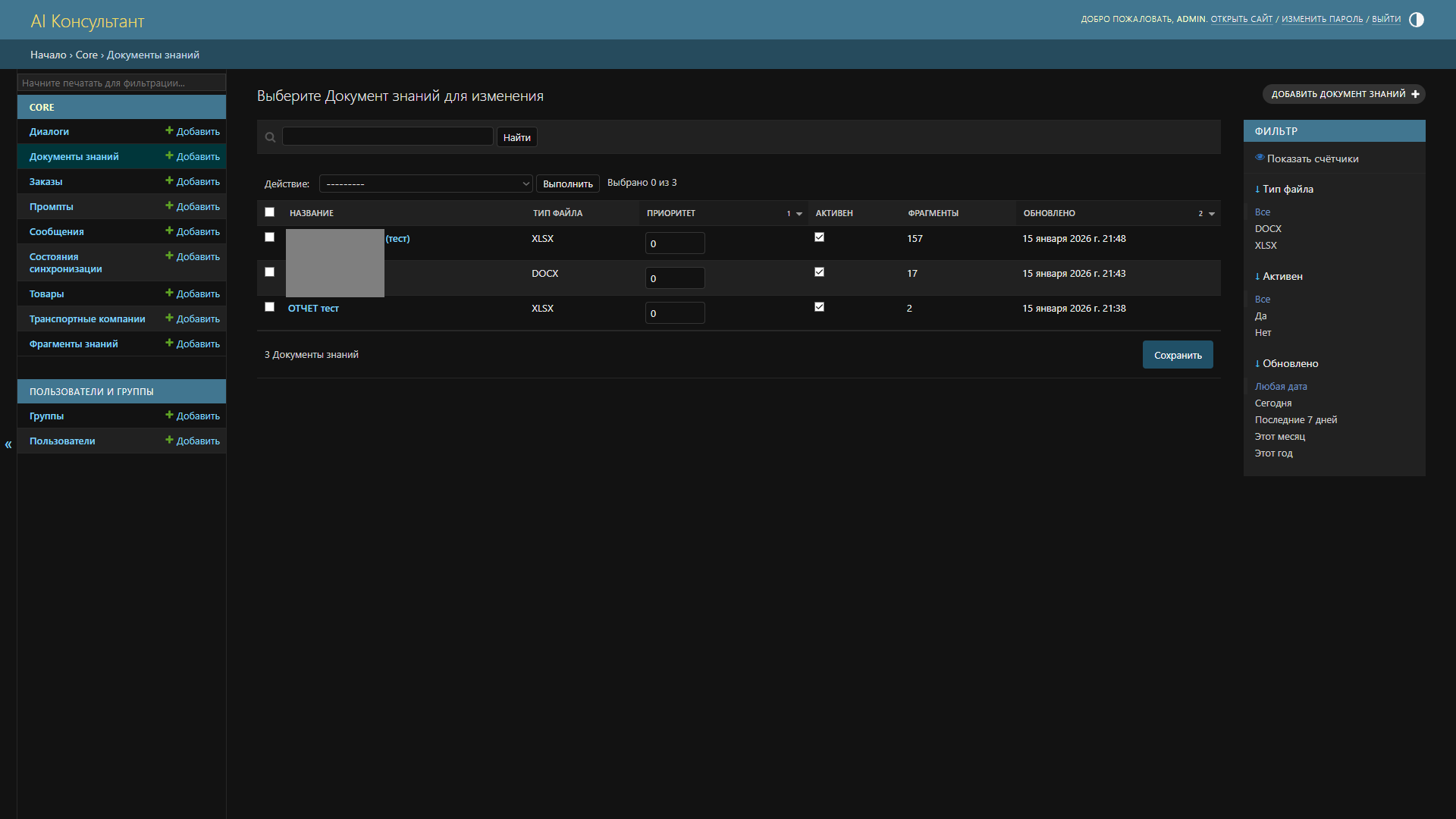The width and height of the screenshot is (1456, 819).
Task: Filter updated by Этот месяц
Action: click(1279, 436)
